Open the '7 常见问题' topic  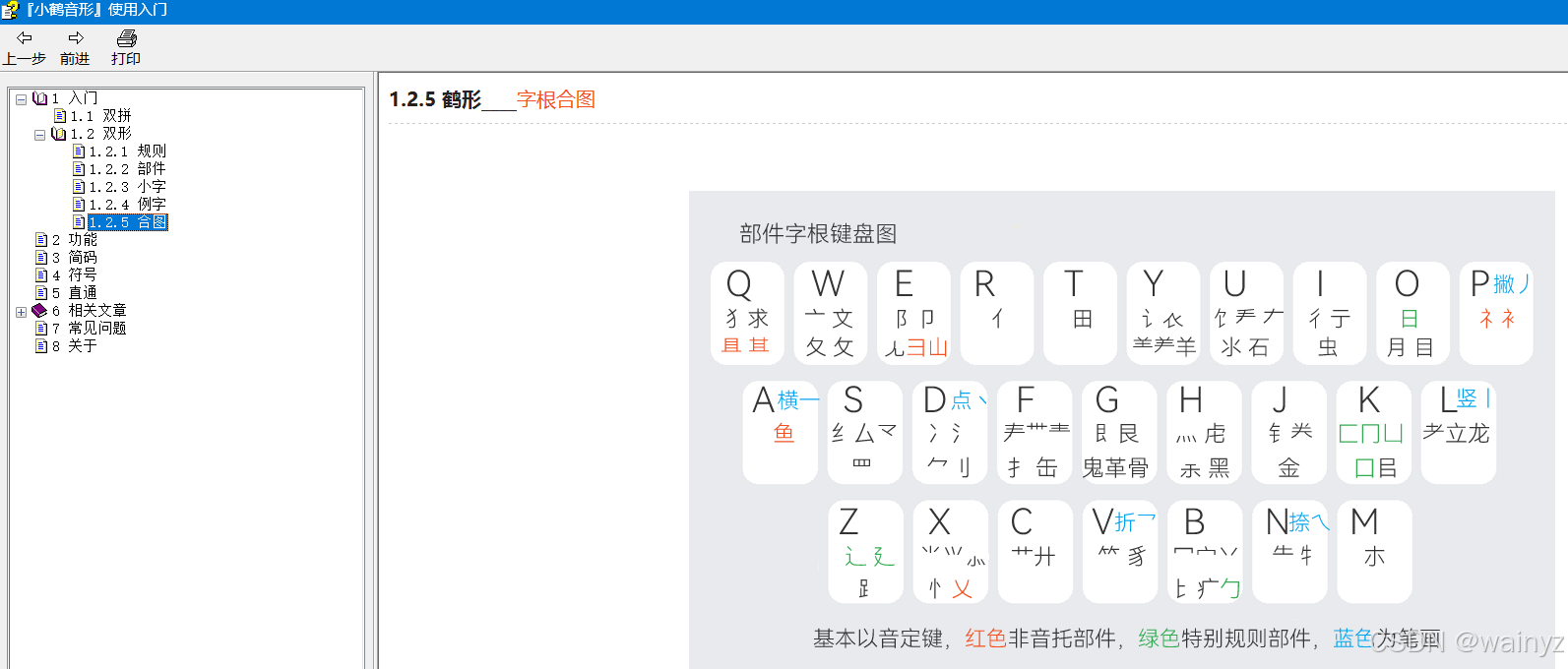click(89, 329)
